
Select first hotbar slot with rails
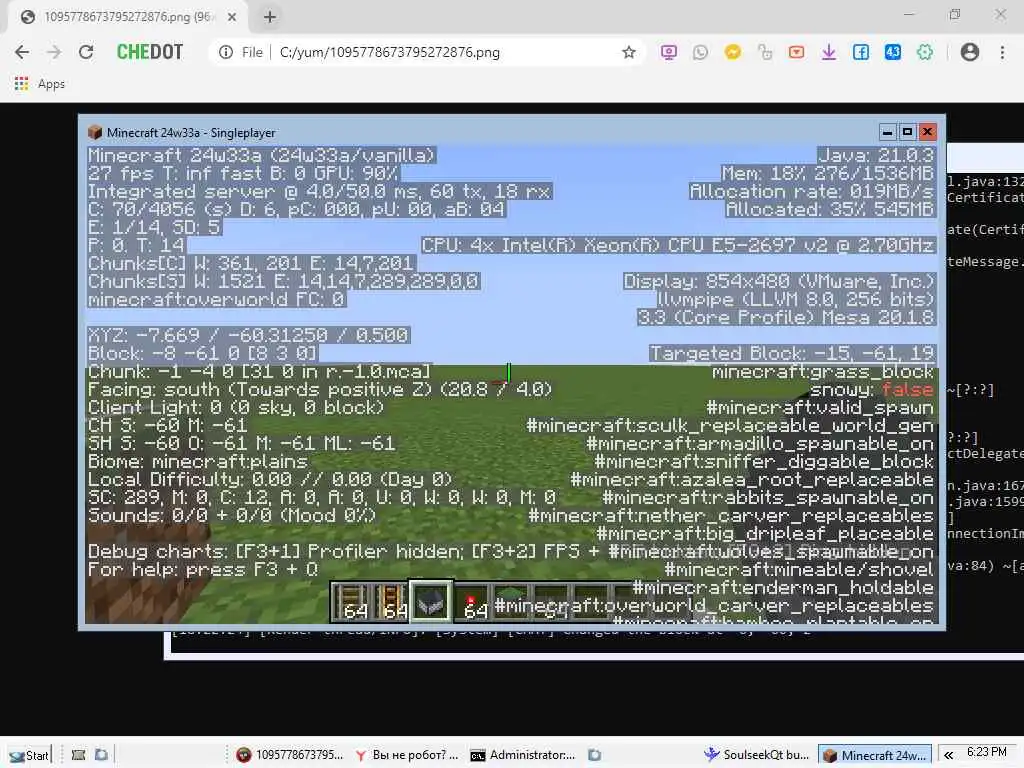click(351, 600)
